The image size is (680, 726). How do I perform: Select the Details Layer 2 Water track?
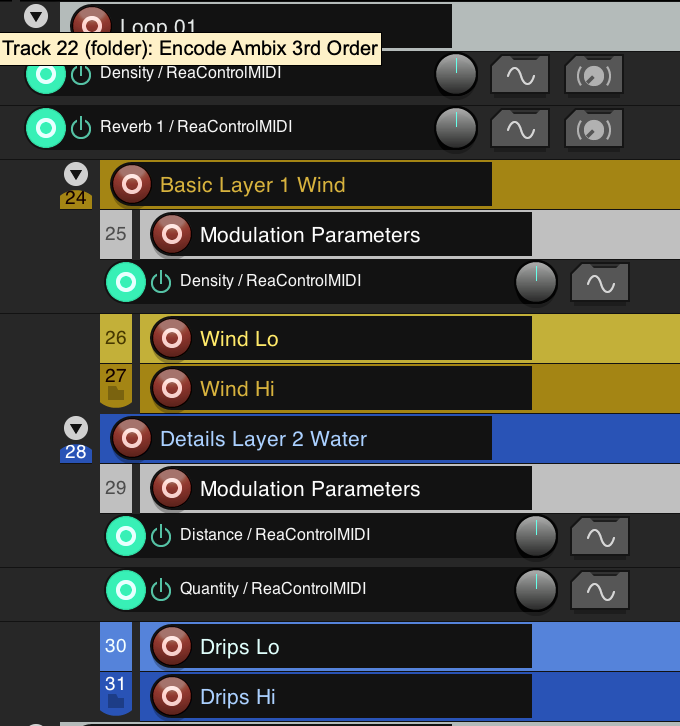pyautogui.click(x=263, y=439)
